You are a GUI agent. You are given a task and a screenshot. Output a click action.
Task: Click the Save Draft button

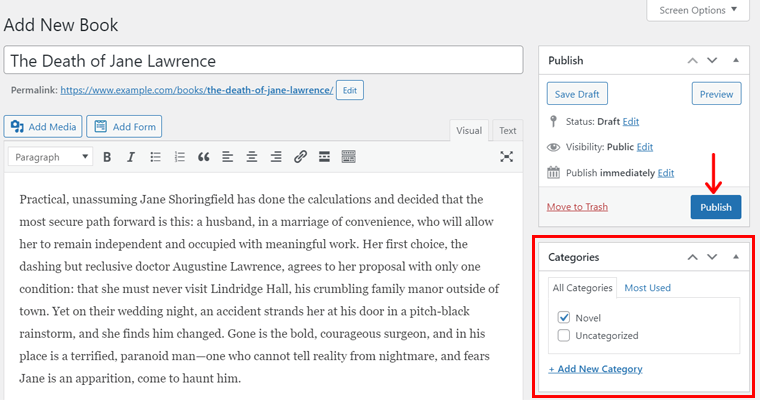pos(576,94)
